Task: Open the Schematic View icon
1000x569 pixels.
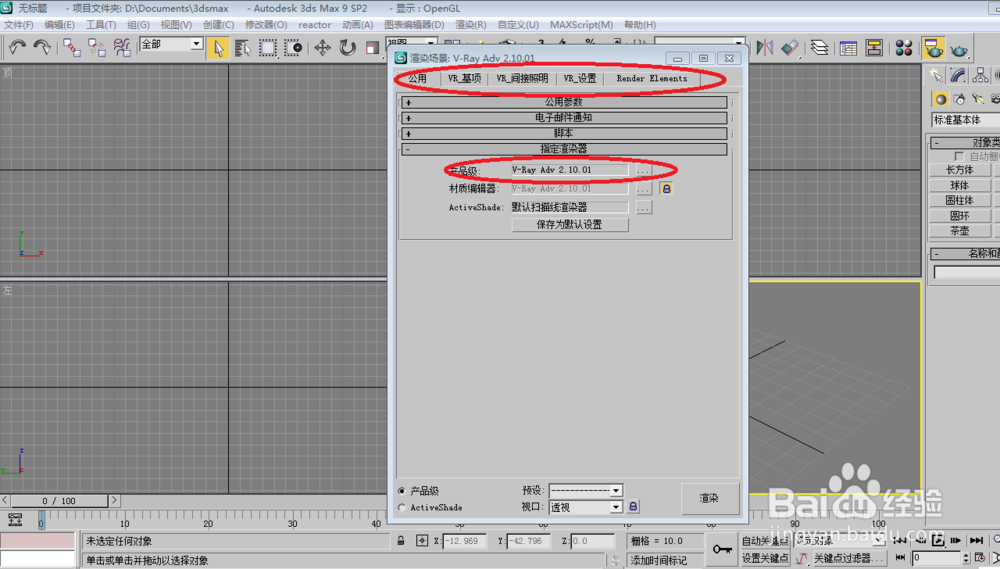Action: click(874, 48)
